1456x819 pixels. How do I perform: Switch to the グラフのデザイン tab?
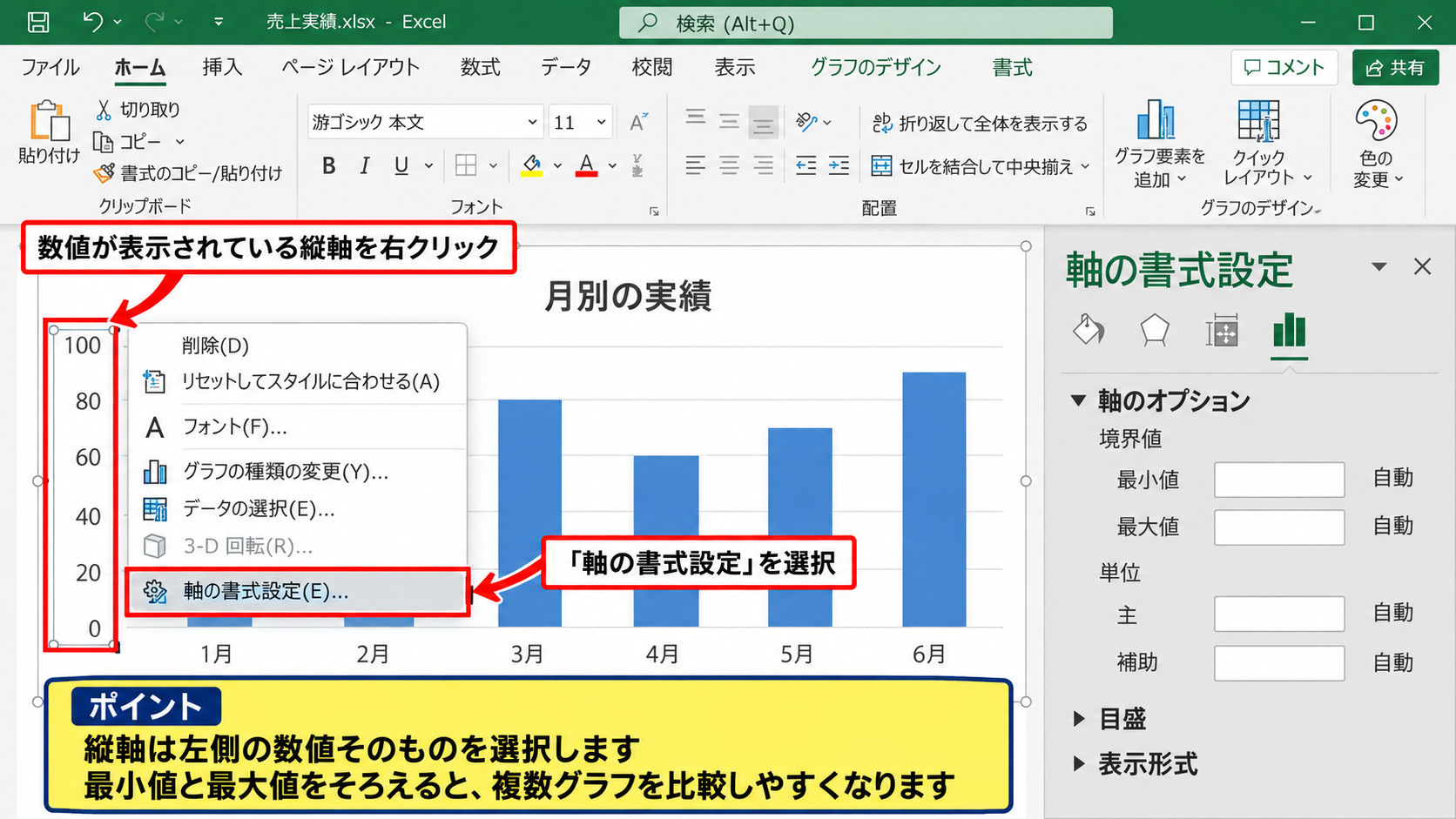click(x=876, y=68)
